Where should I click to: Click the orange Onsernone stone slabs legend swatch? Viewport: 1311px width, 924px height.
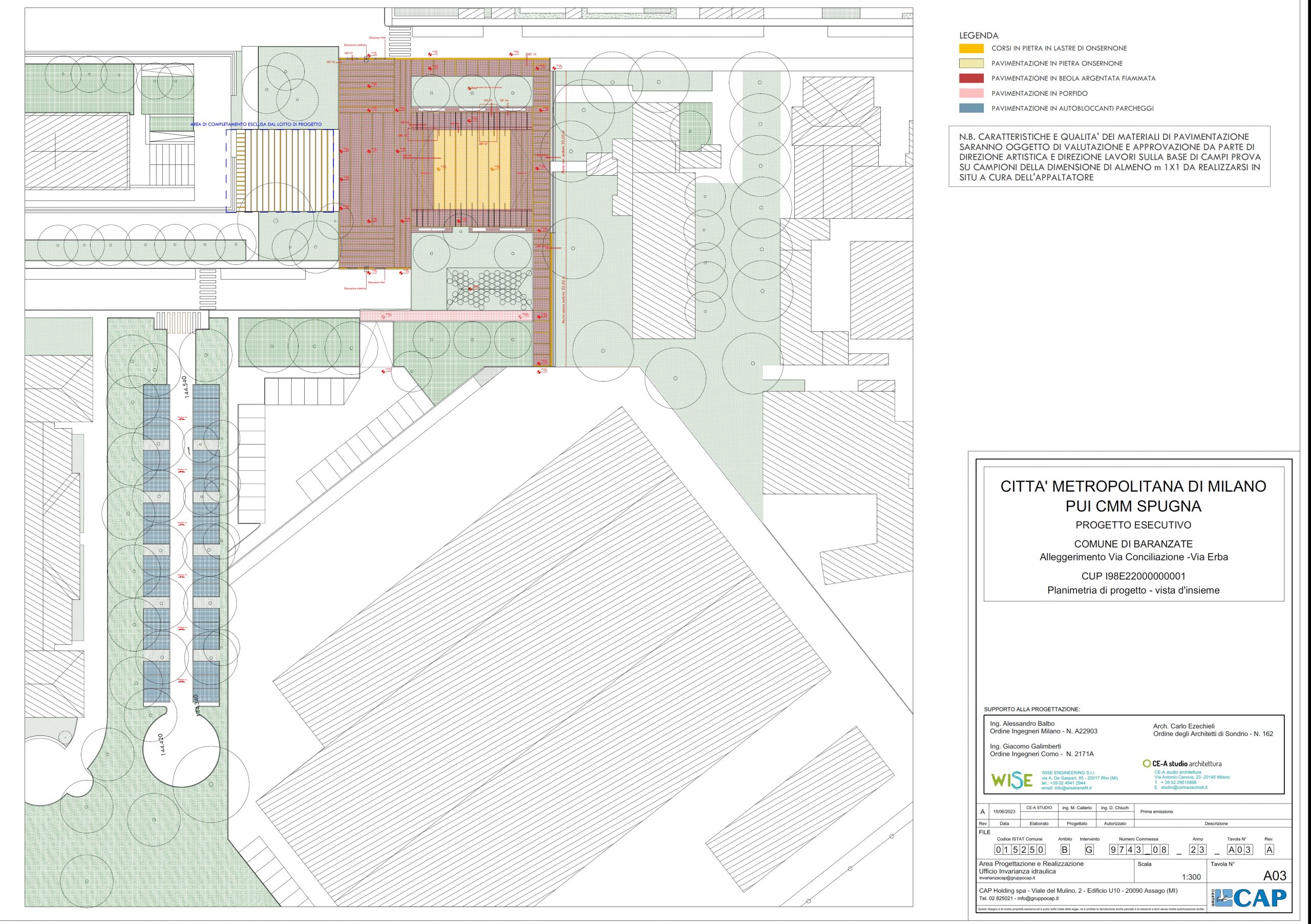click(971, 49)
